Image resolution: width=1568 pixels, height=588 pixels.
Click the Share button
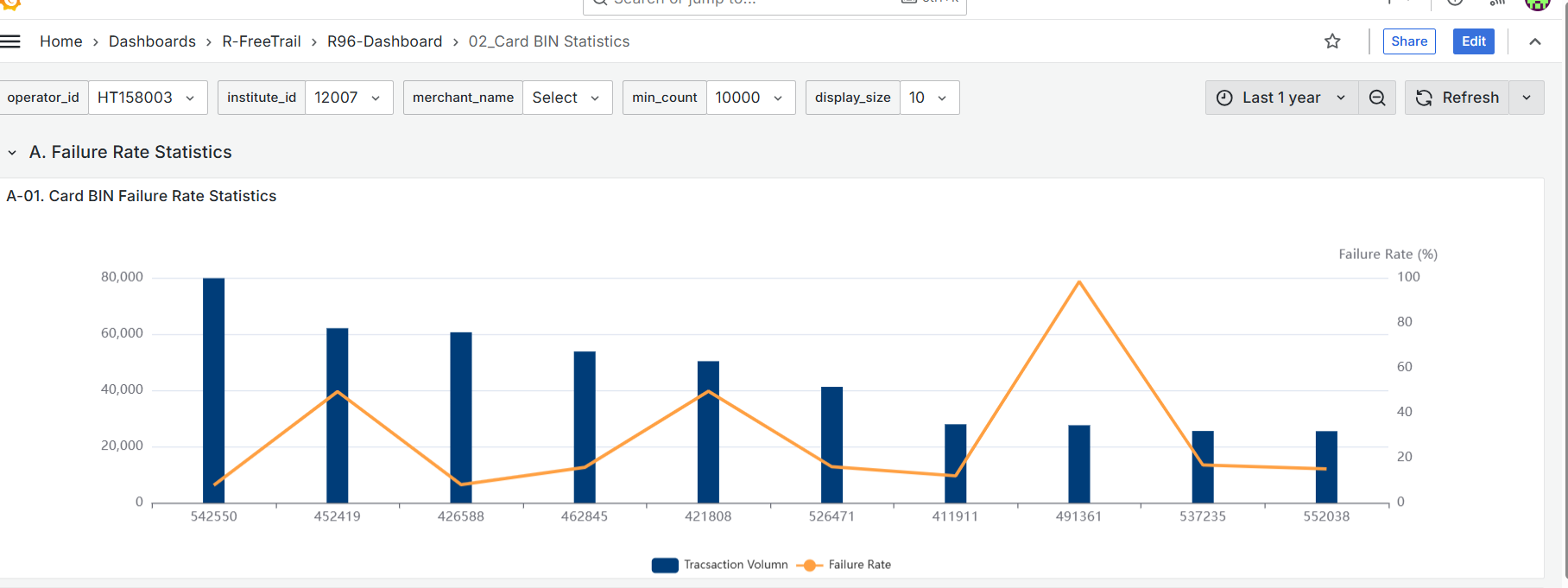pyautogui.click(x=1408, y=41)
